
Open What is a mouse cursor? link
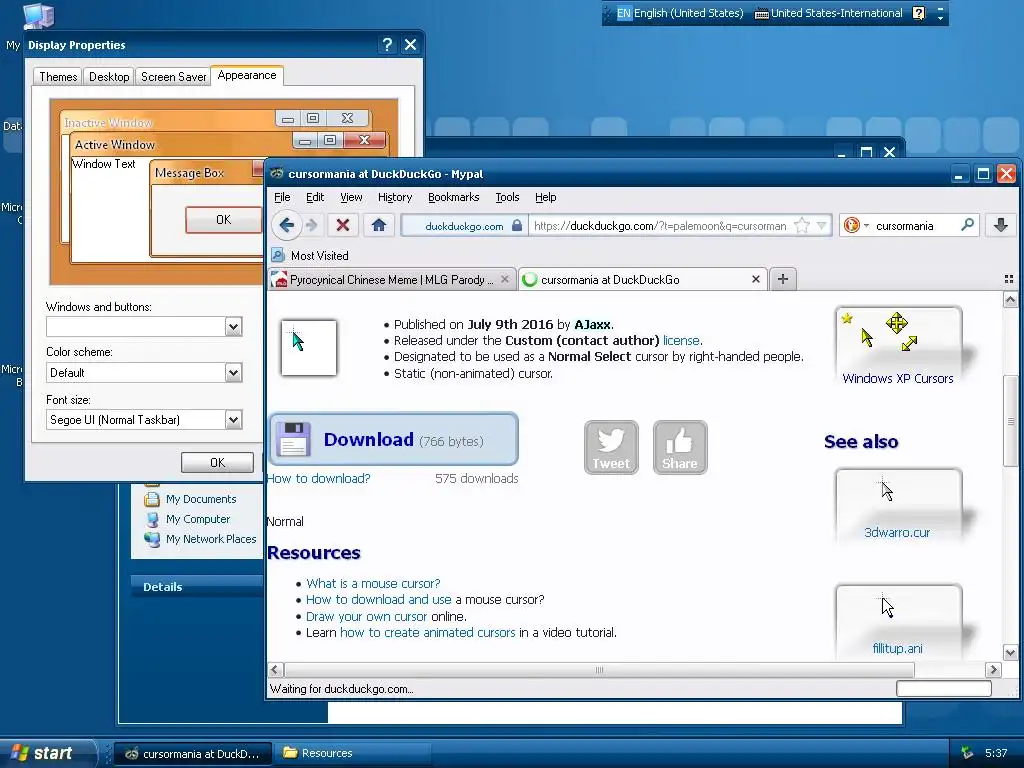373,583
